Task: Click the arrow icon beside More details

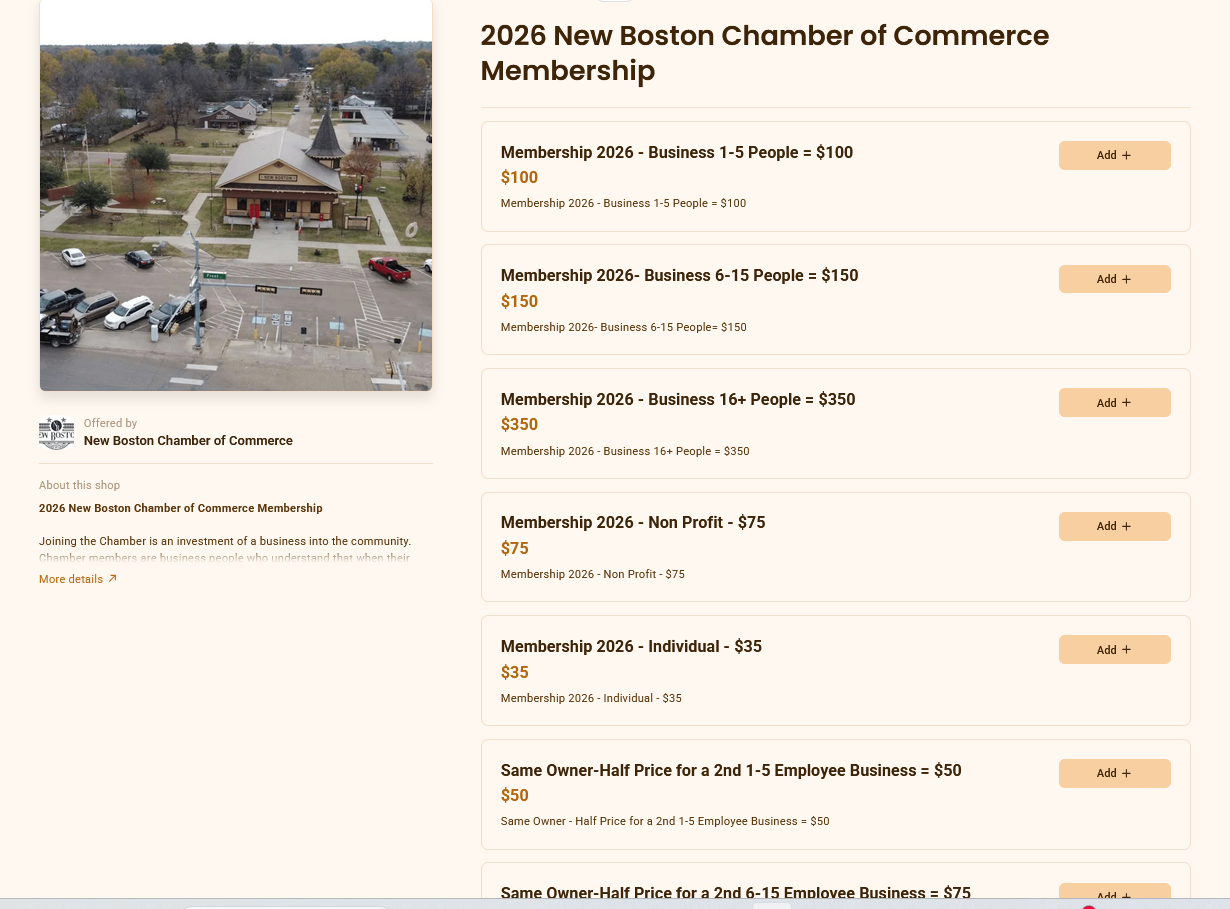Action: point(112,578)
